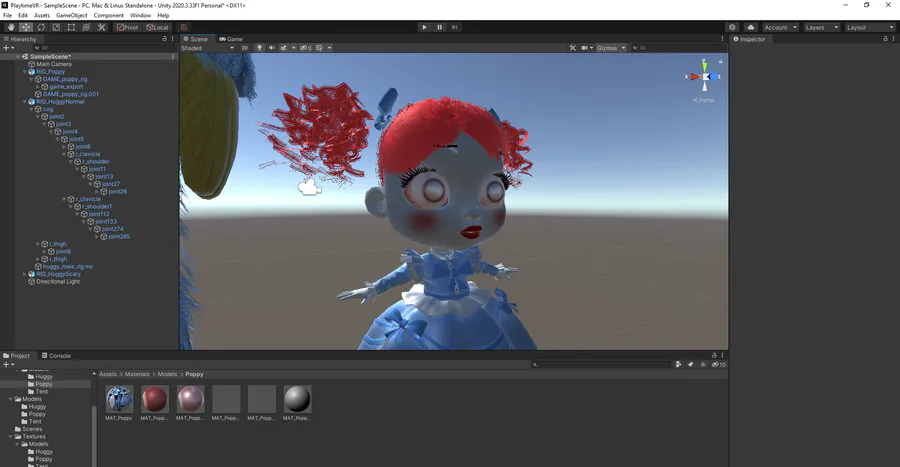Select the Rect transform tool
Screen dimensions: 900x467
coord(71,27)
